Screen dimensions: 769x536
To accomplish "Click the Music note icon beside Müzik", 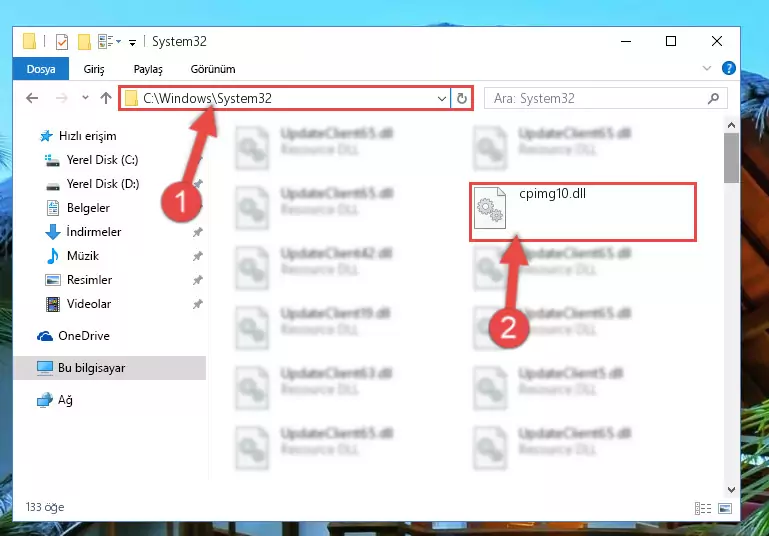I will (x=52, y=256).
